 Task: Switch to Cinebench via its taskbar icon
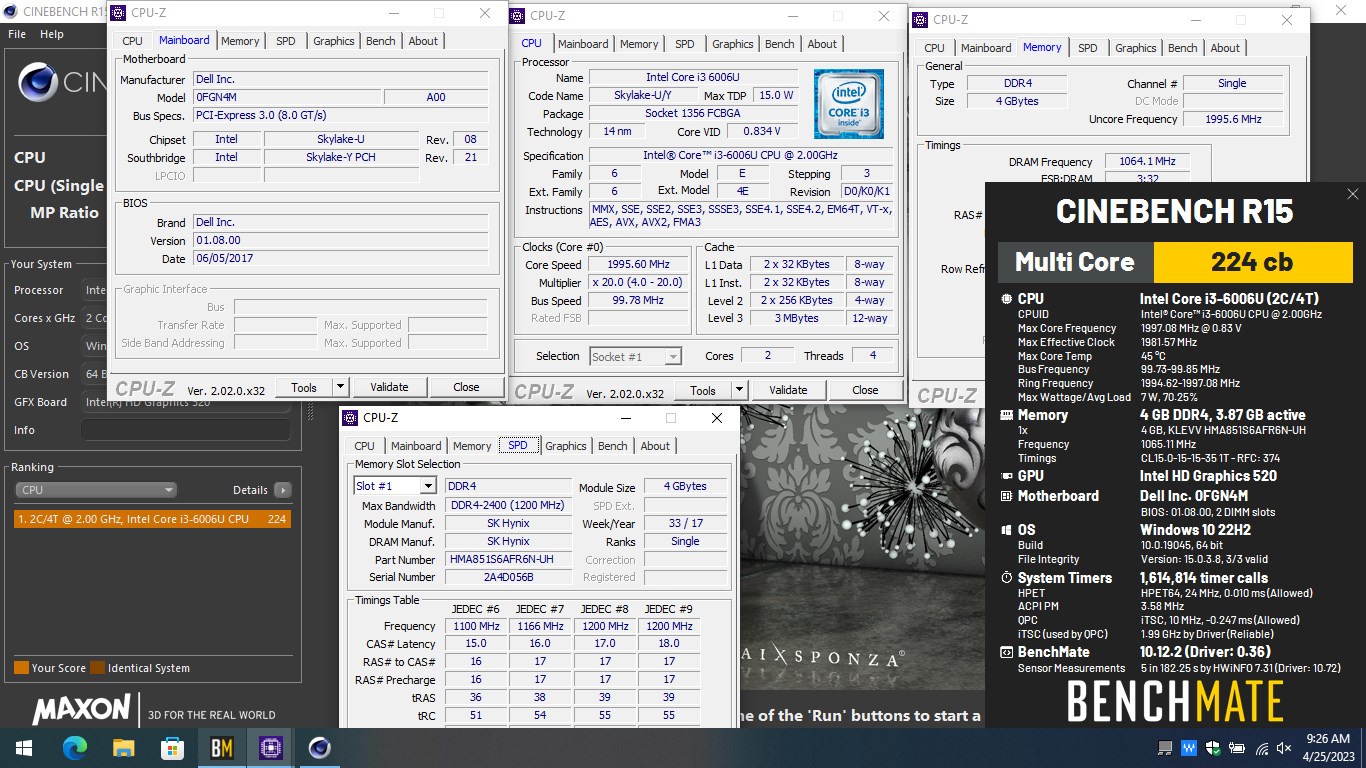coord(319,748)
